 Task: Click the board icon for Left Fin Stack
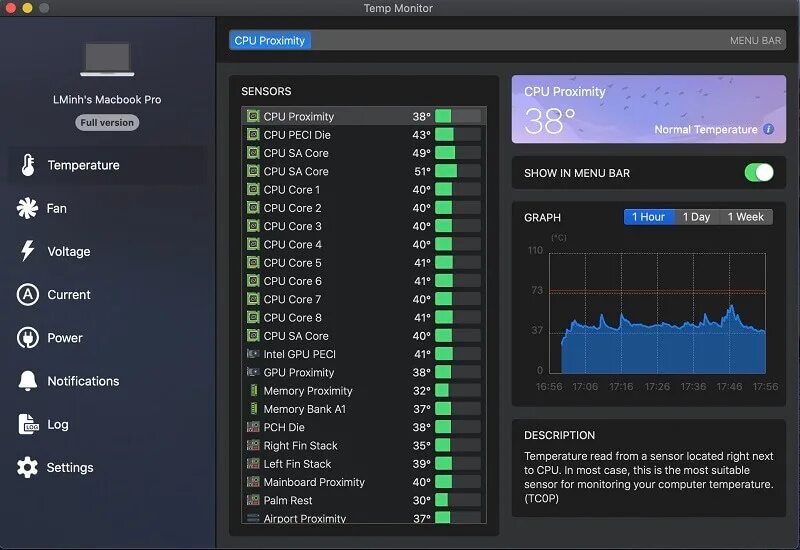[253, 463]
